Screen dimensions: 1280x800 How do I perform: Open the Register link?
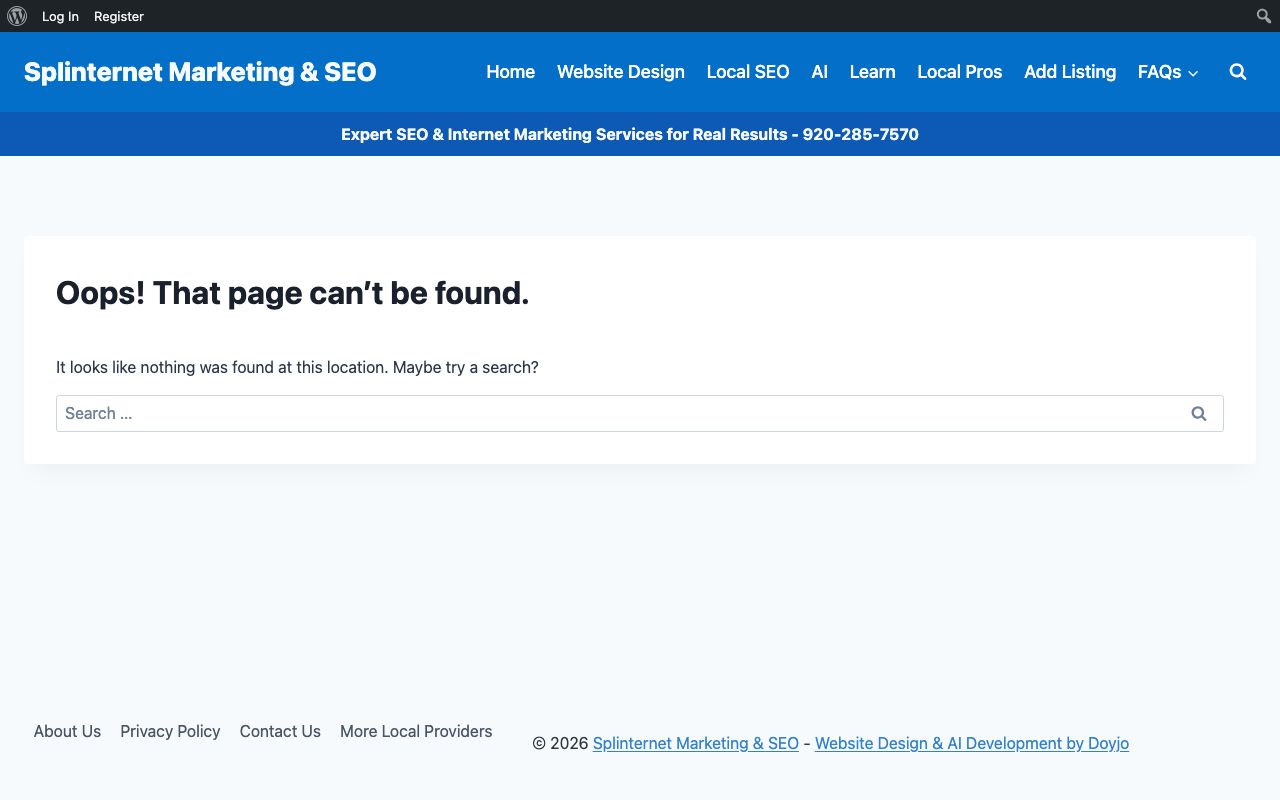(119, 16)
